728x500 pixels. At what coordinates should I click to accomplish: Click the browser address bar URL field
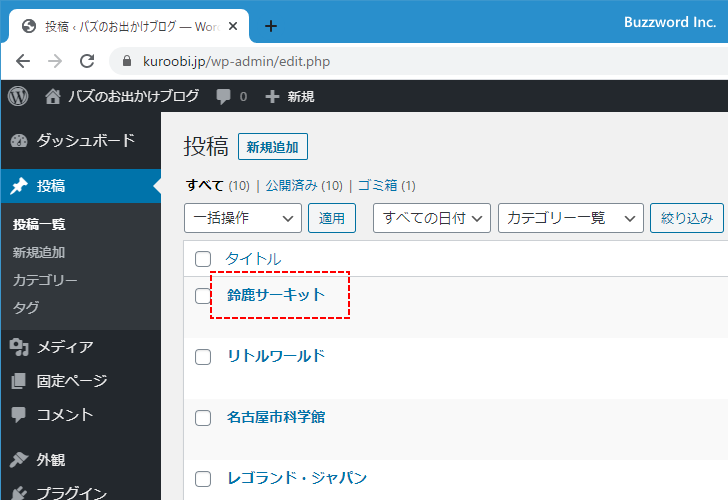pyautogui.click(x=400, y=61)
